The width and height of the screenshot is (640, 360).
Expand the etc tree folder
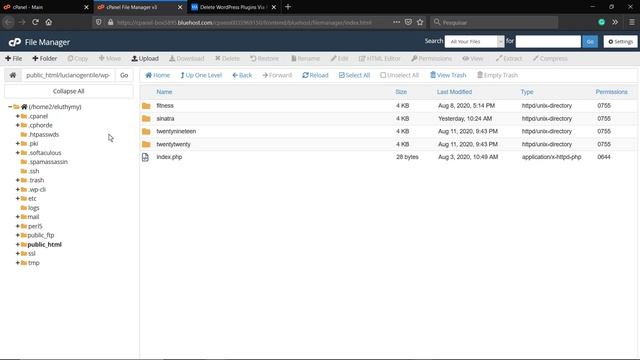(x=18, y=198)
